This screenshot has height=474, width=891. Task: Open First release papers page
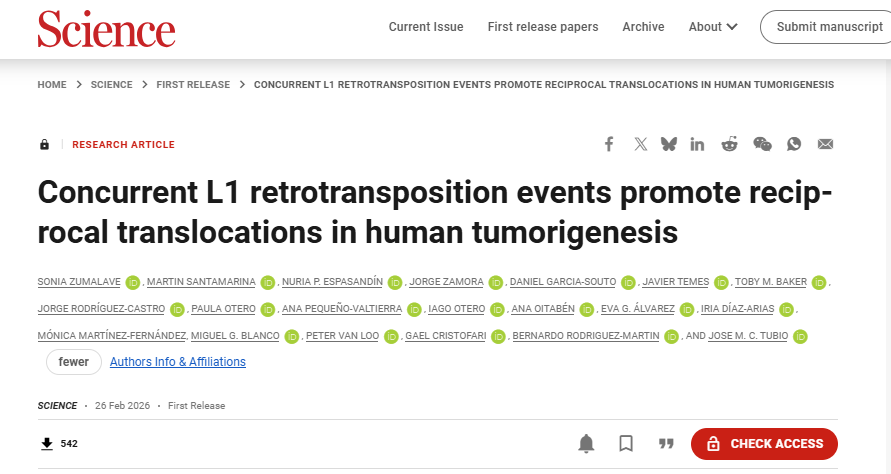point(543,27)
